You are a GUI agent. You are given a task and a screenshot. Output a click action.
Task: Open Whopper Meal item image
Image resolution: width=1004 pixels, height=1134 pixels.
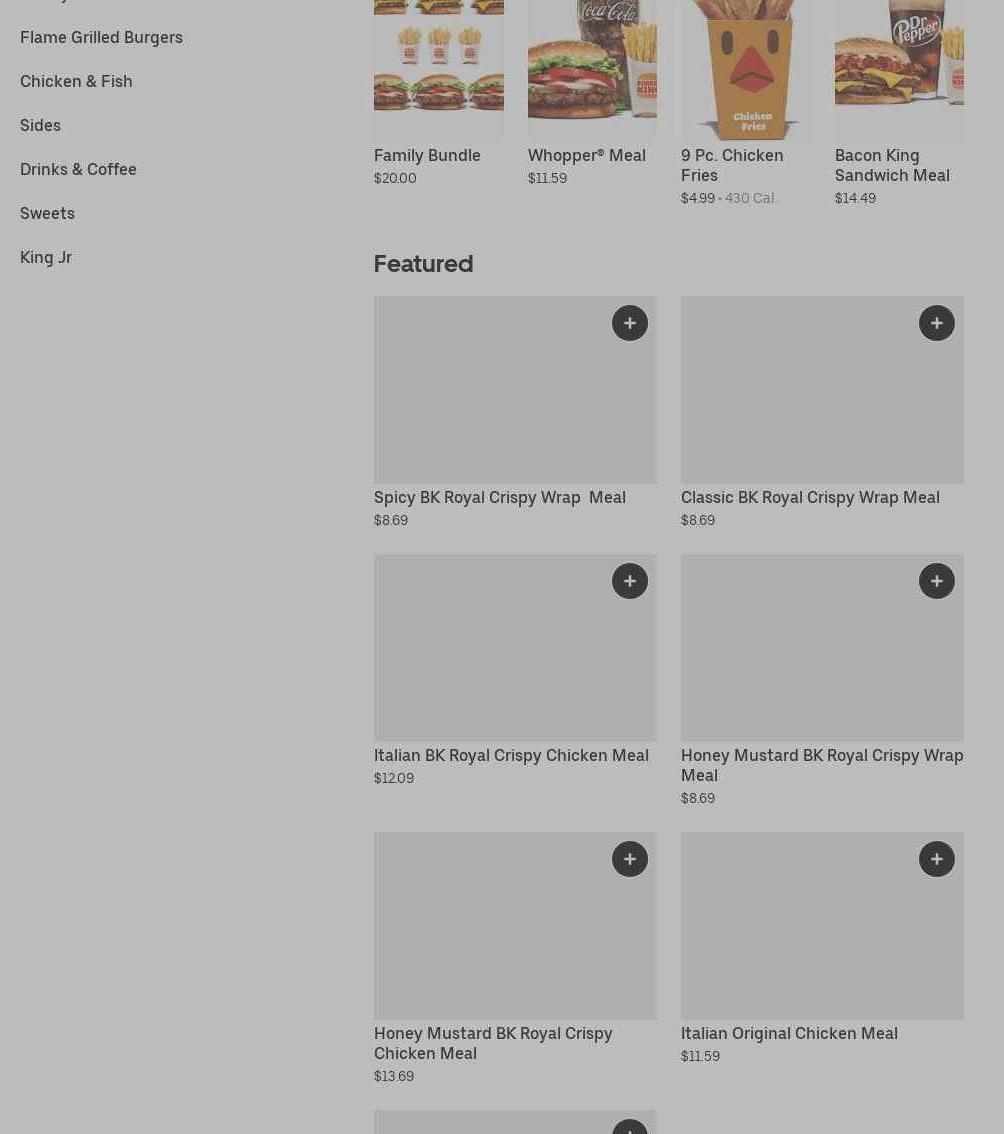[592, 69]
